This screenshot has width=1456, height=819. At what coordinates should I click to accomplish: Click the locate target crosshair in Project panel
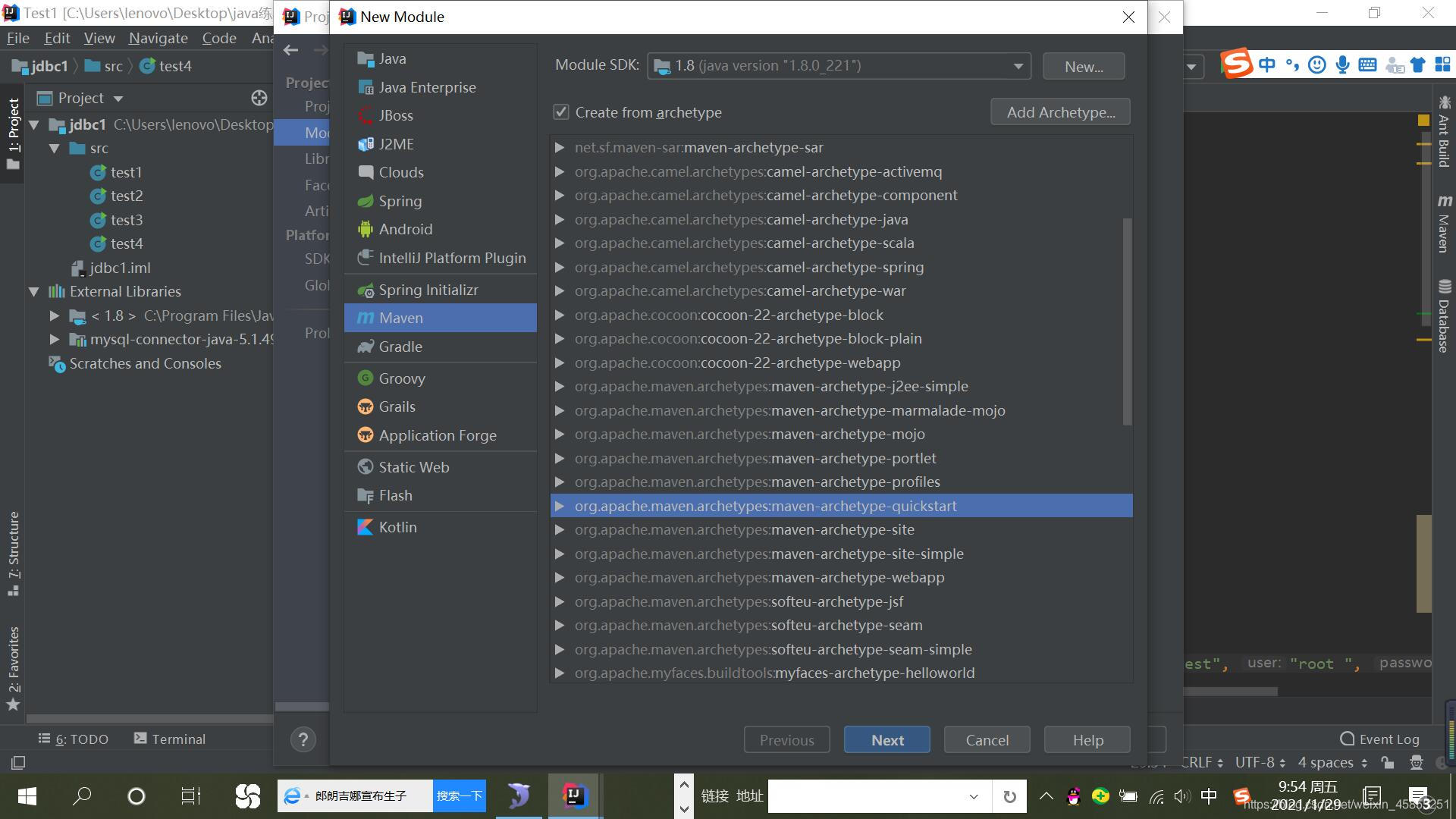pos(259,98)
